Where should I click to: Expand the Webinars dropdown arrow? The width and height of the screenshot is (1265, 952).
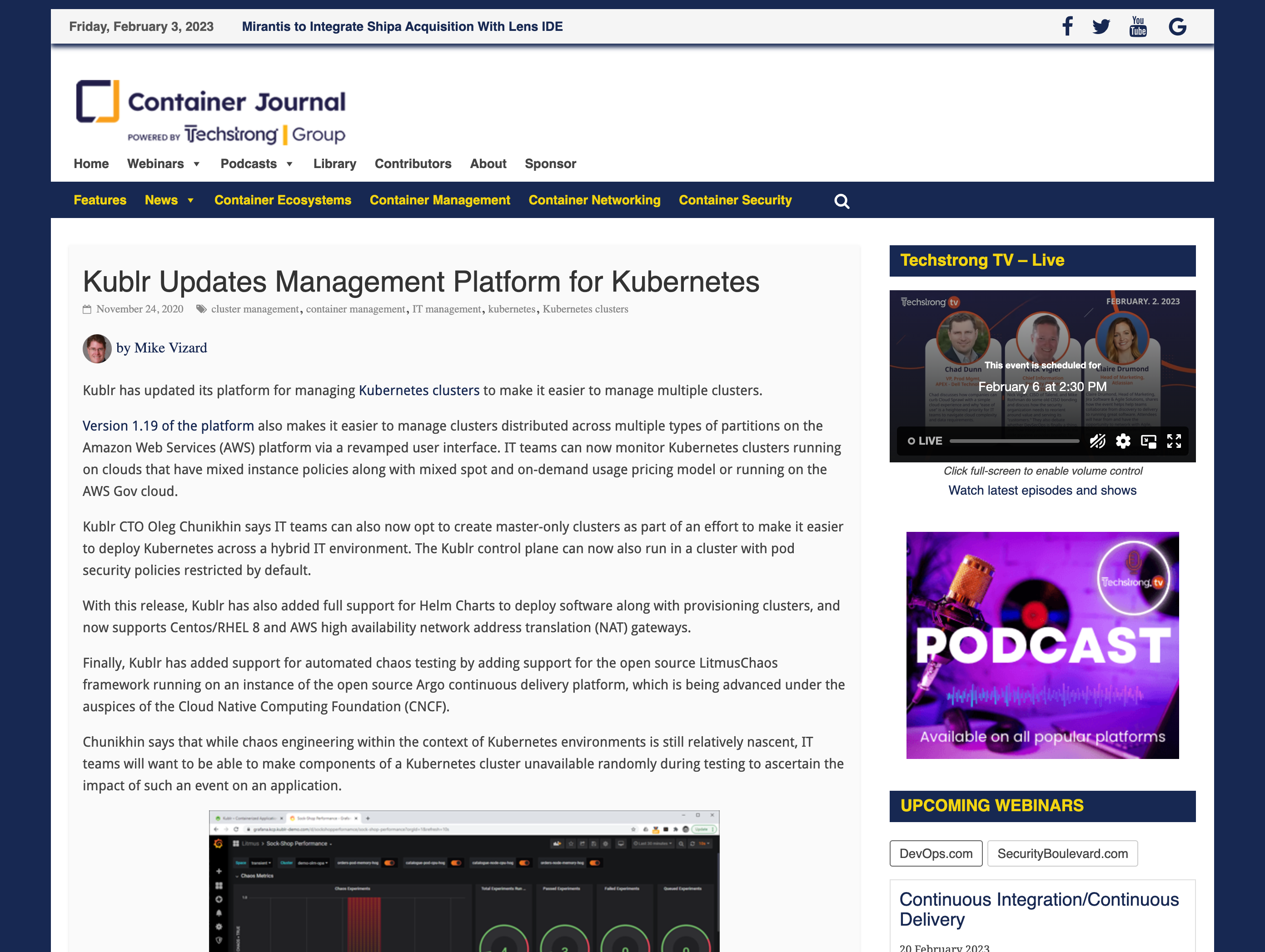coord(197,164)
